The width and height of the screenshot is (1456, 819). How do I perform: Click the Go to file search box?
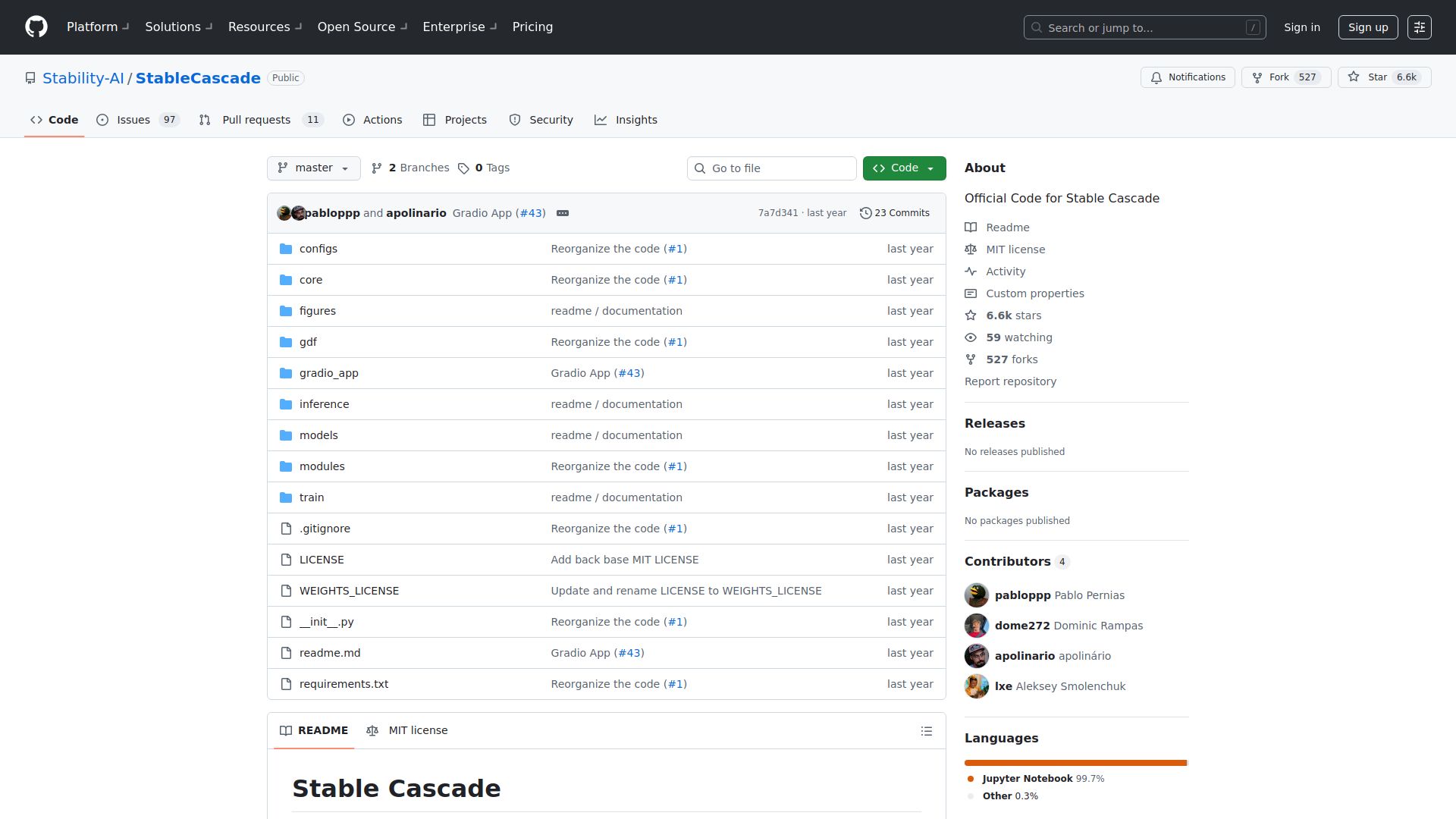[x=771, y=168]
